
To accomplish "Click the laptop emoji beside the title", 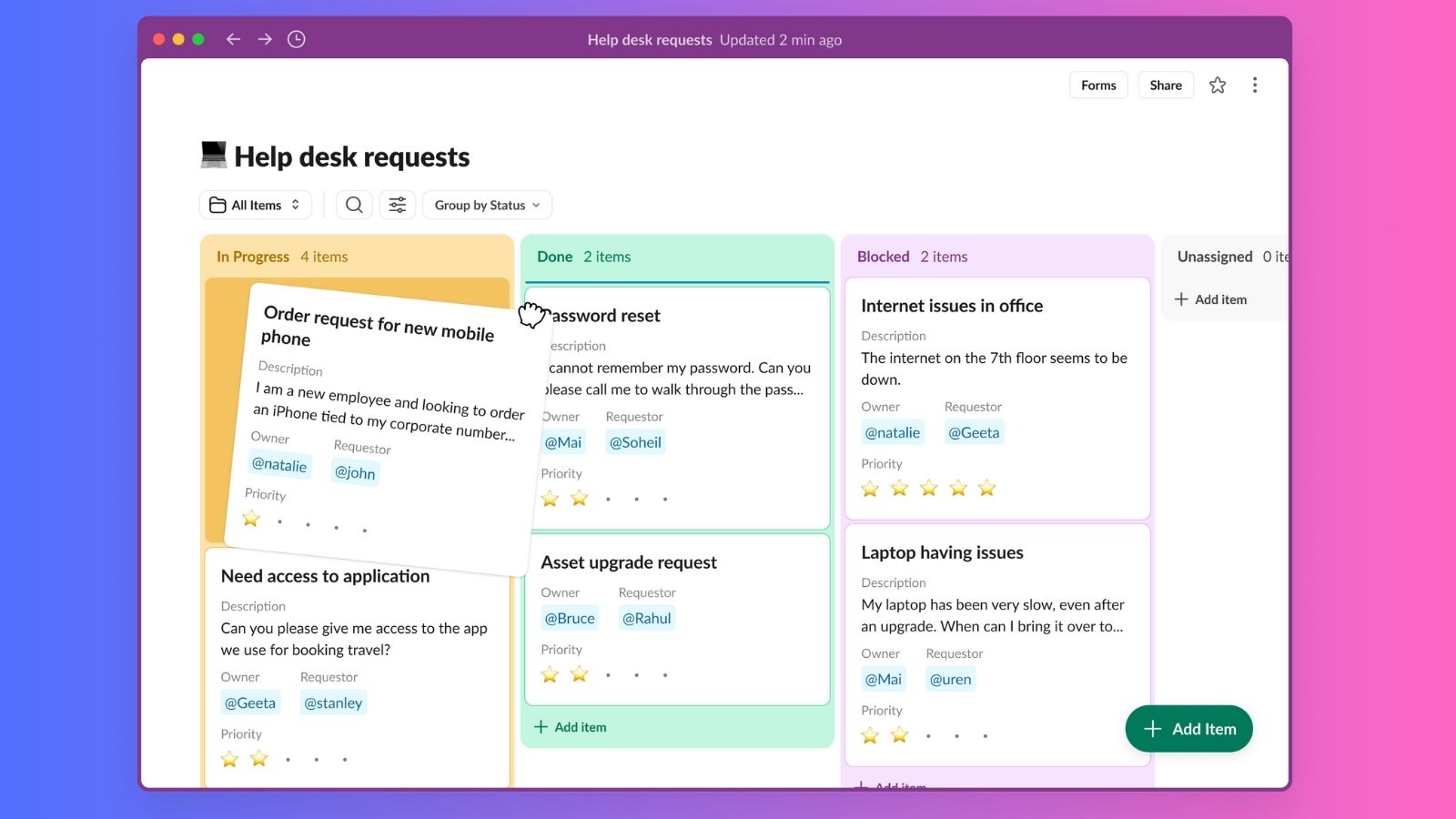I will [213, 156].
